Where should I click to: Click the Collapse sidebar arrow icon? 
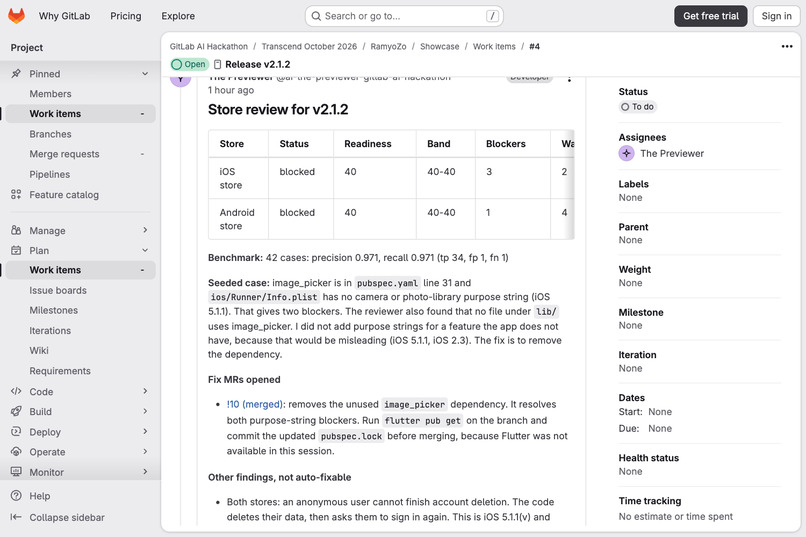point(16,517)
